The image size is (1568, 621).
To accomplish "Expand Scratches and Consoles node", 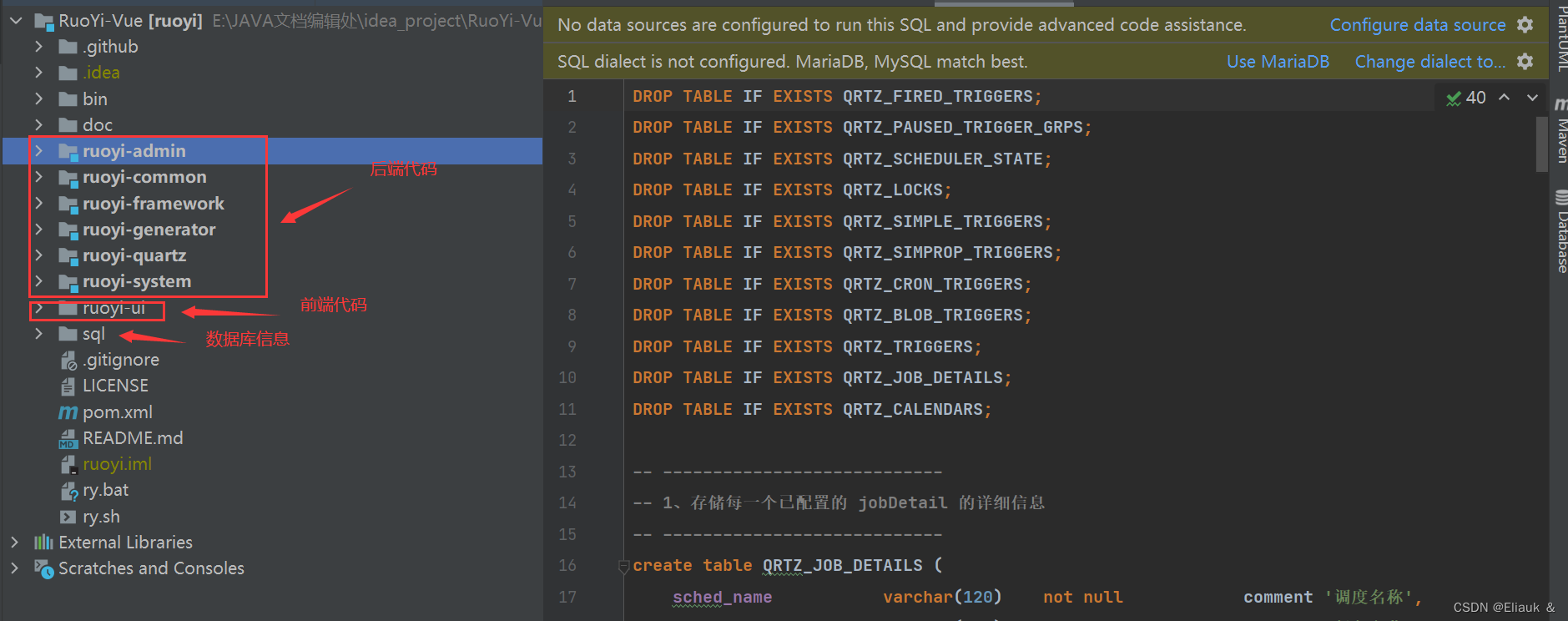I will click(14, 568).
